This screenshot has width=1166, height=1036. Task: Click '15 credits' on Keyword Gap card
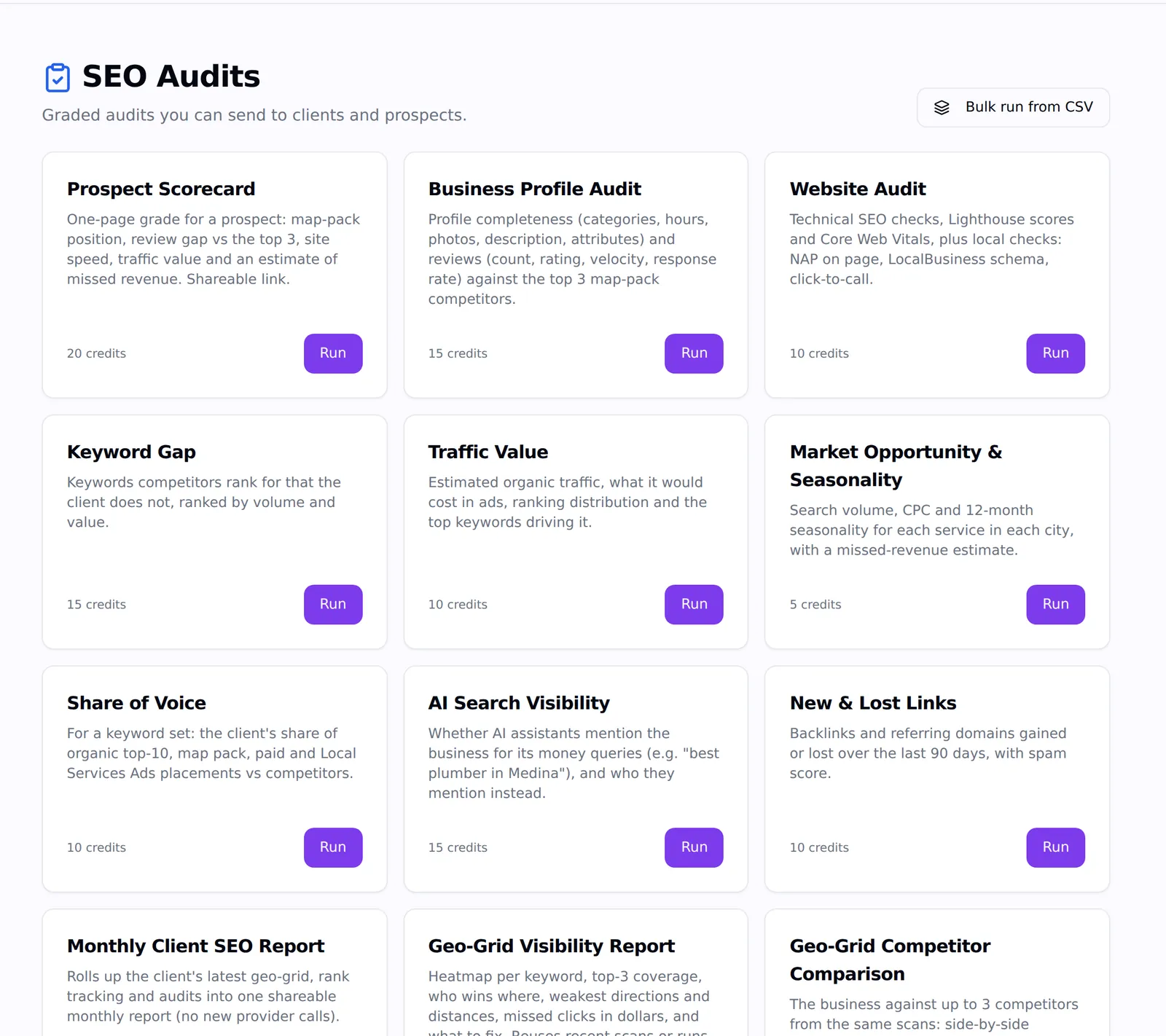pyautogui.click(x=96, y=605)
